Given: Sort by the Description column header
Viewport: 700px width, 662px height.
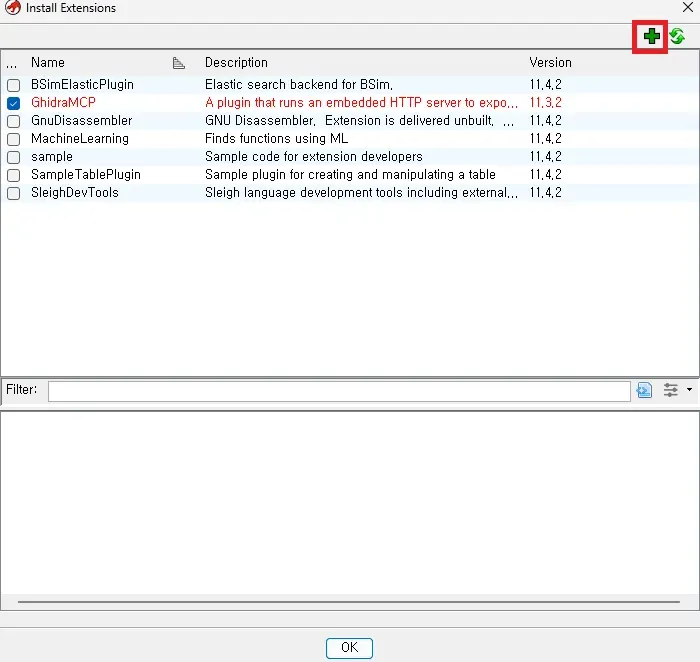Looking at the screenshot, I should pyautogui.click(x=236, y=63).
